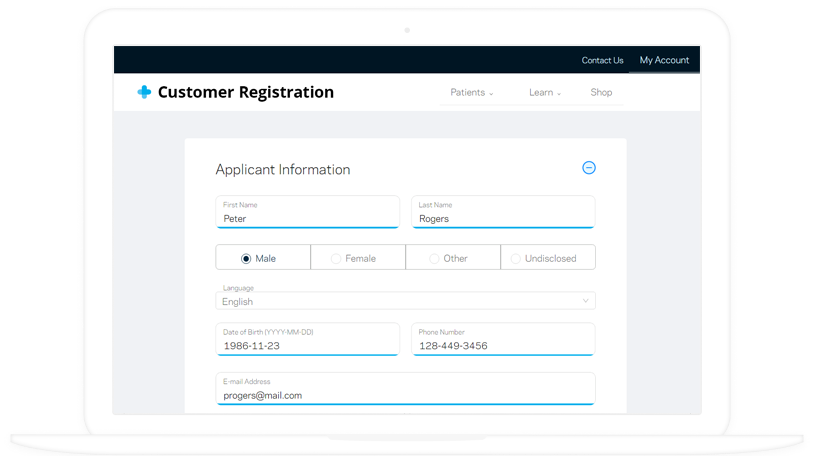Screen dimensions: 814x468
Task: Click the blue cross logo icon
Action: coord(144,92)
